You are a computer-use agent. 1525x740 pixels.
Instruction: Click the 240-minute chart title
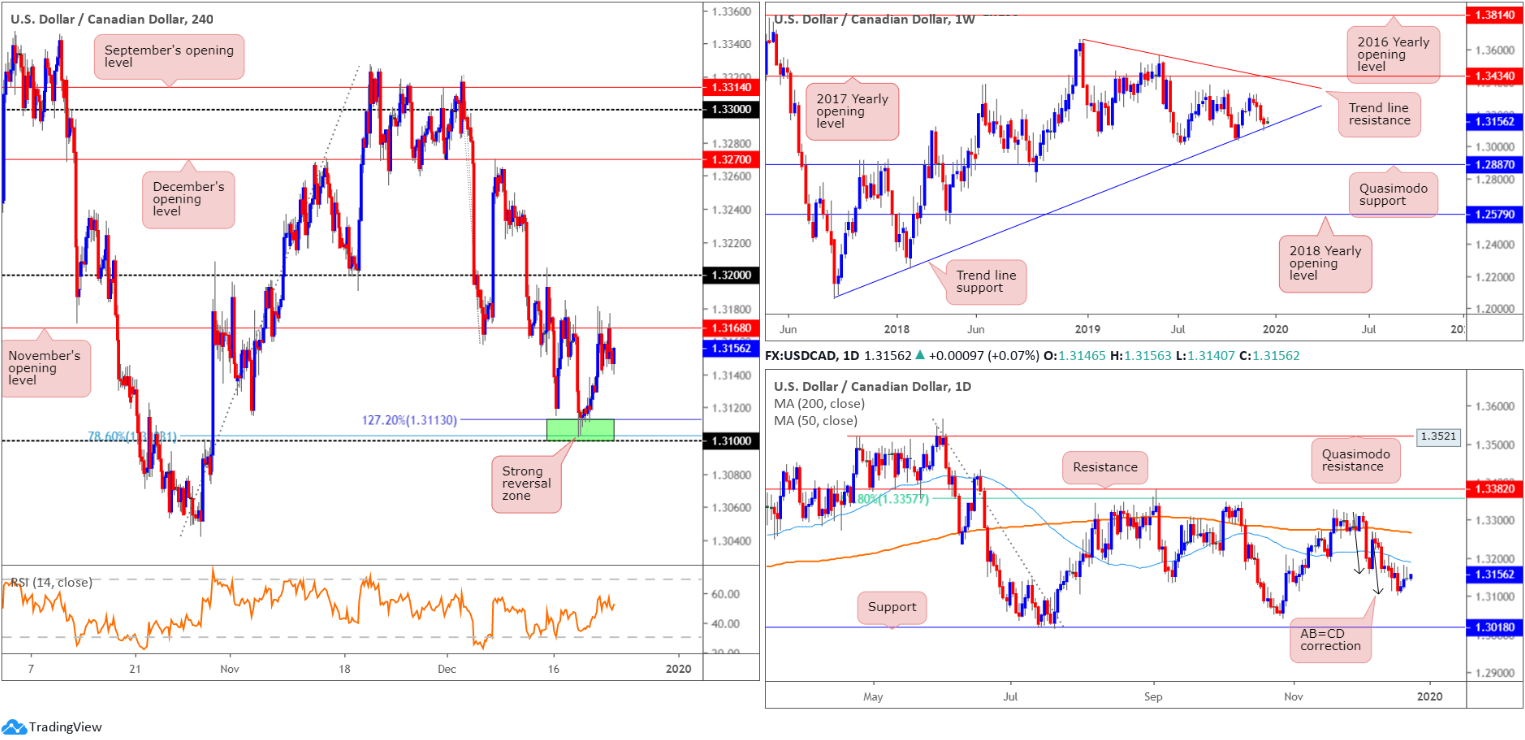tap(111, 19)
